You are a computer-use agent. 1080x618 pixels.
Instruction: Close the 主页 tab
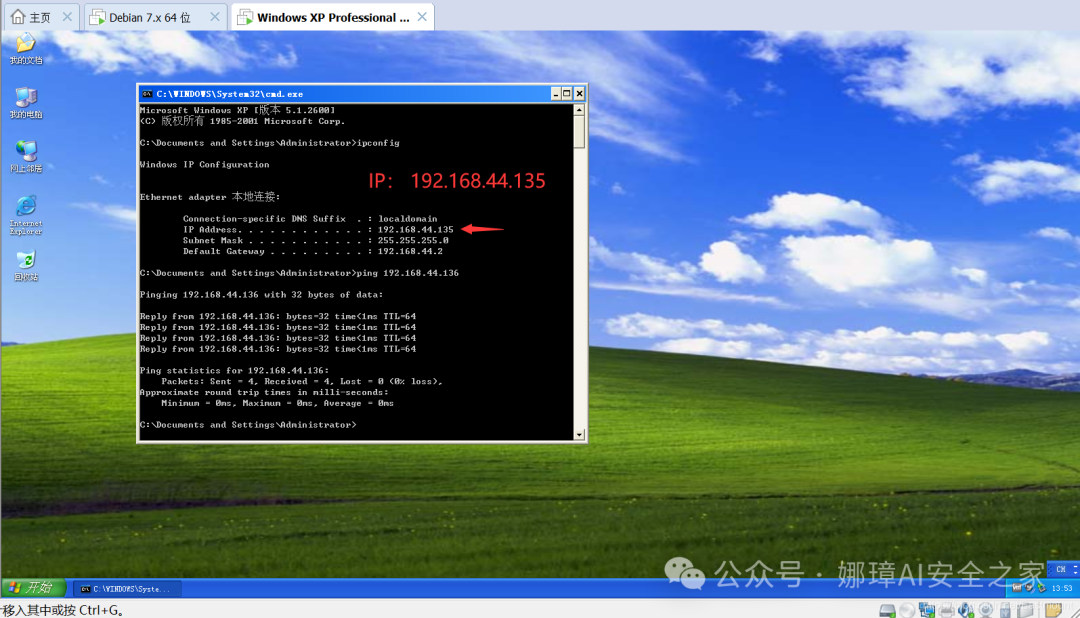[67, 17]
